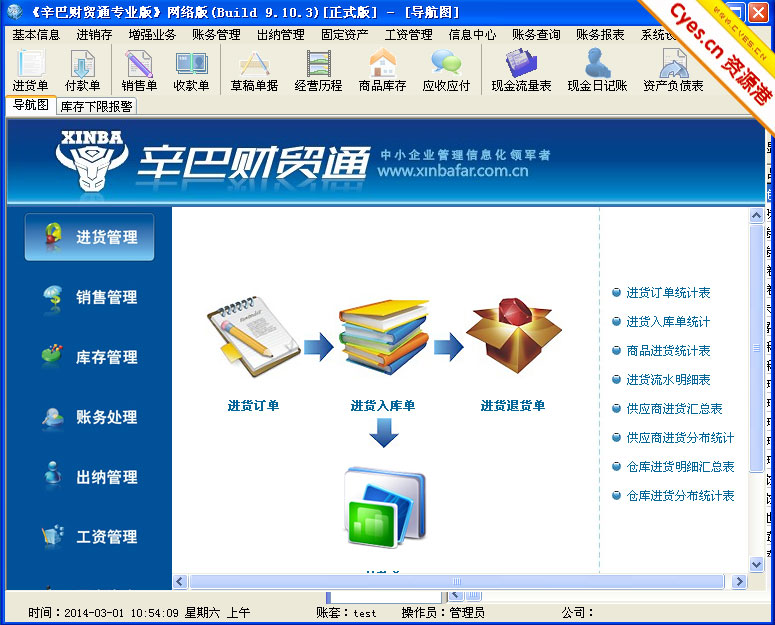Open the 固定资产 menu
The height and width of the screenshot is (625, 775).
click(344, 35)
